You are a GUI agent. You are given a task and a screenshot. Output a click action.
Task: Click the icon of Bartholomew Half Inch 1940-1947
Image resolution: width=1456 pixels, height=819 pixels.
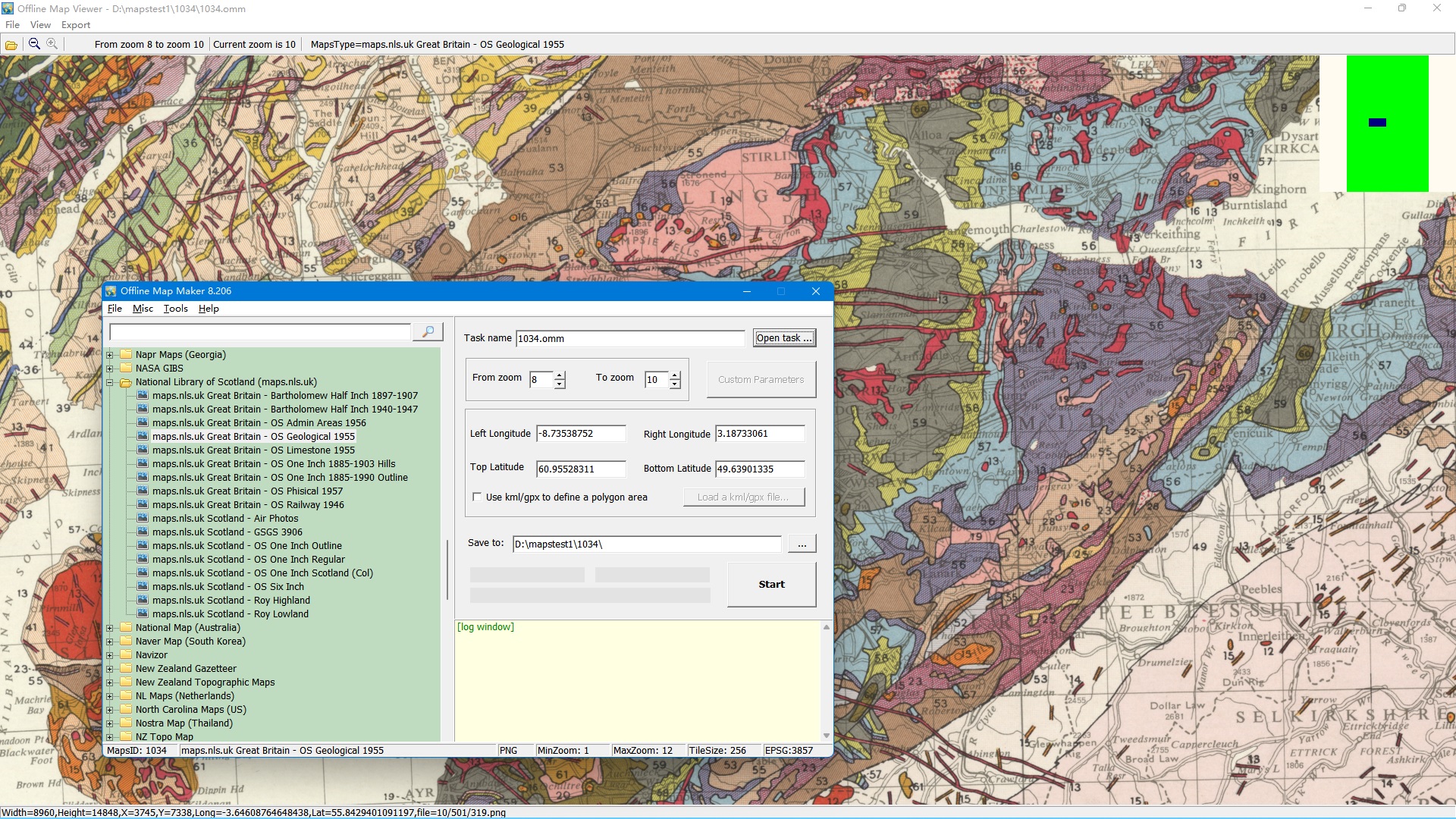pyautogui.click(x=143, y=409)
